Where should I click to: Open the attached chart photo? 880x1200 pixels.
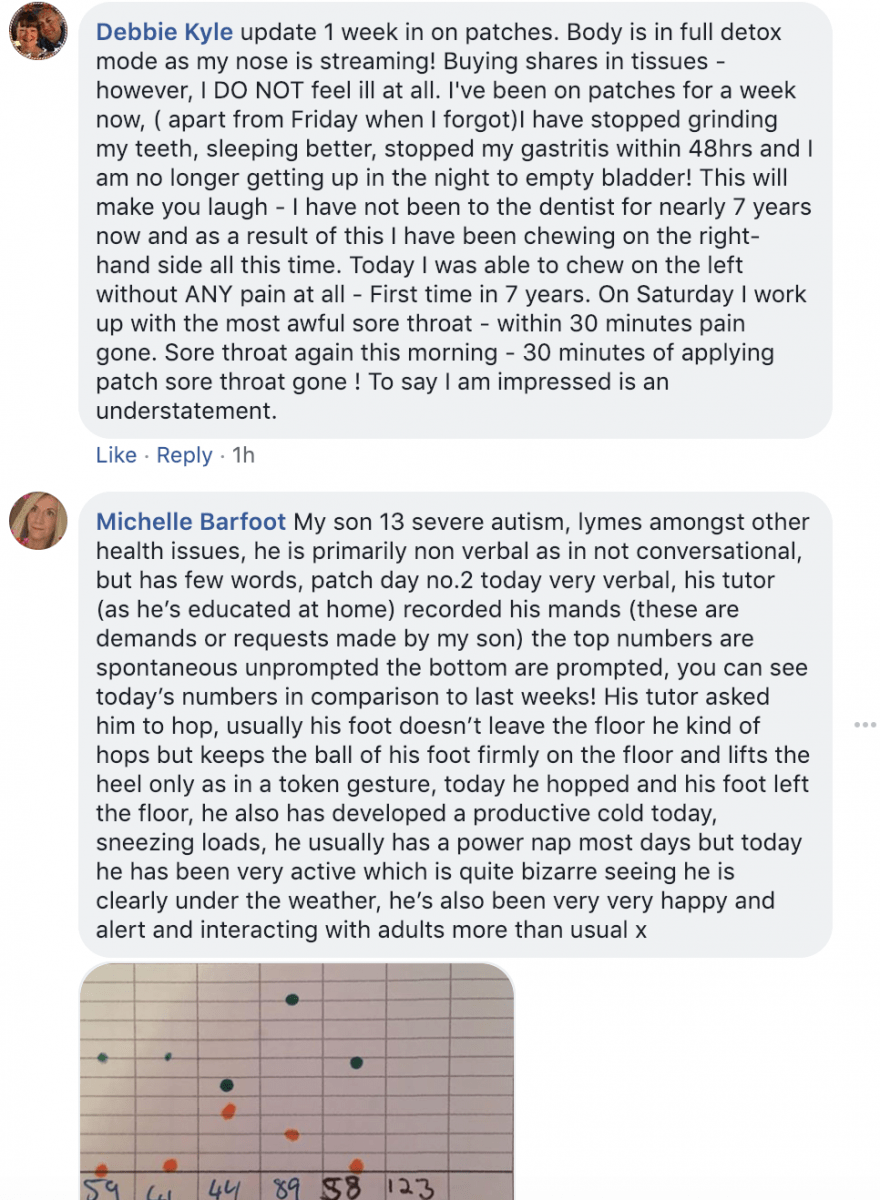click(x=296, y=1080)
